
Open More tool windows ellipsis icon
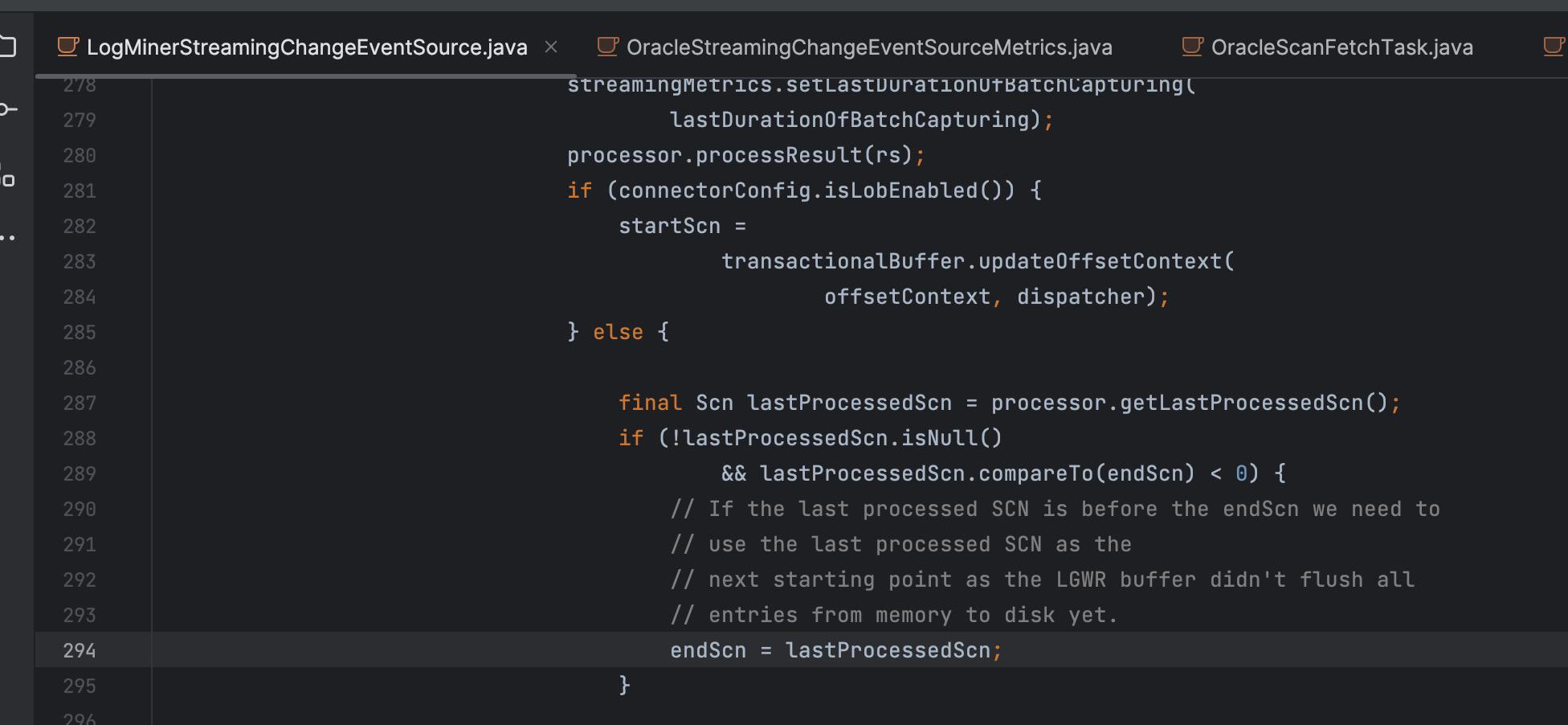point(7,238)
